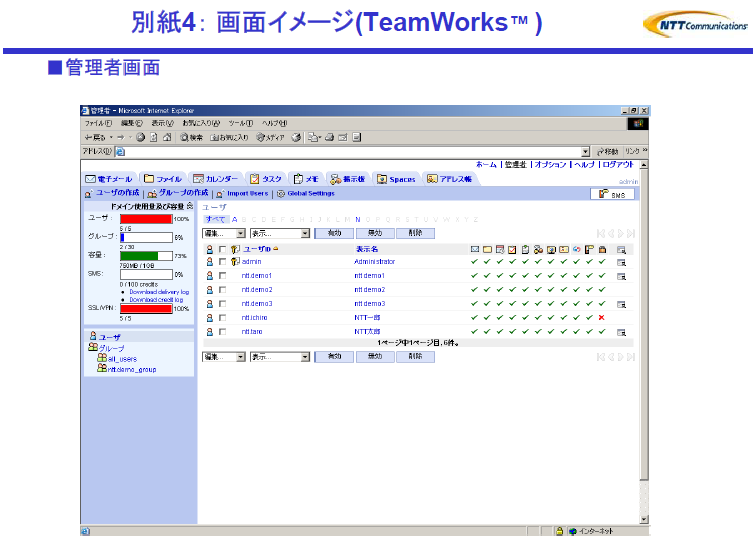Viewport: 754px width, 540px height.
Task: Click the IE Refresh toolbar icon
Action: tap(154, 138)
